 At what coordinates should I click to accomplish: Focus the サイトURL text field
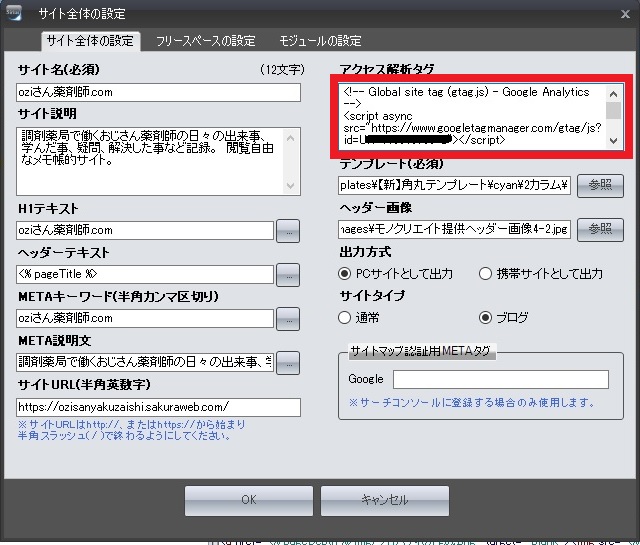coord(158,407)
